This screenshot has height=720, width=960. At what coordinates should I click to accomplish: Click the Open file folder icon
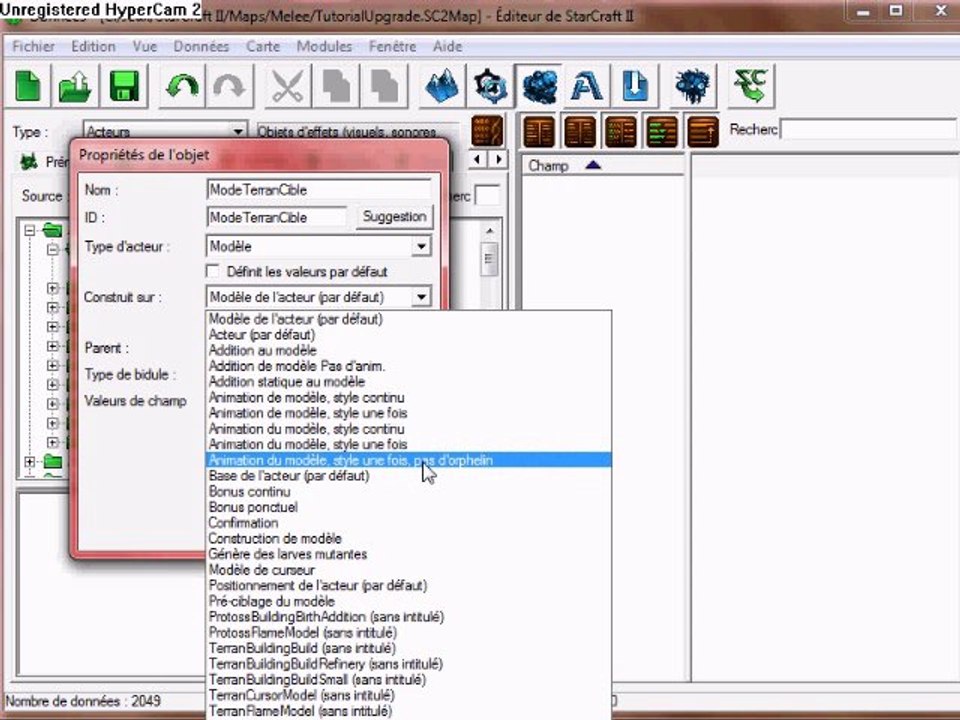75,86
